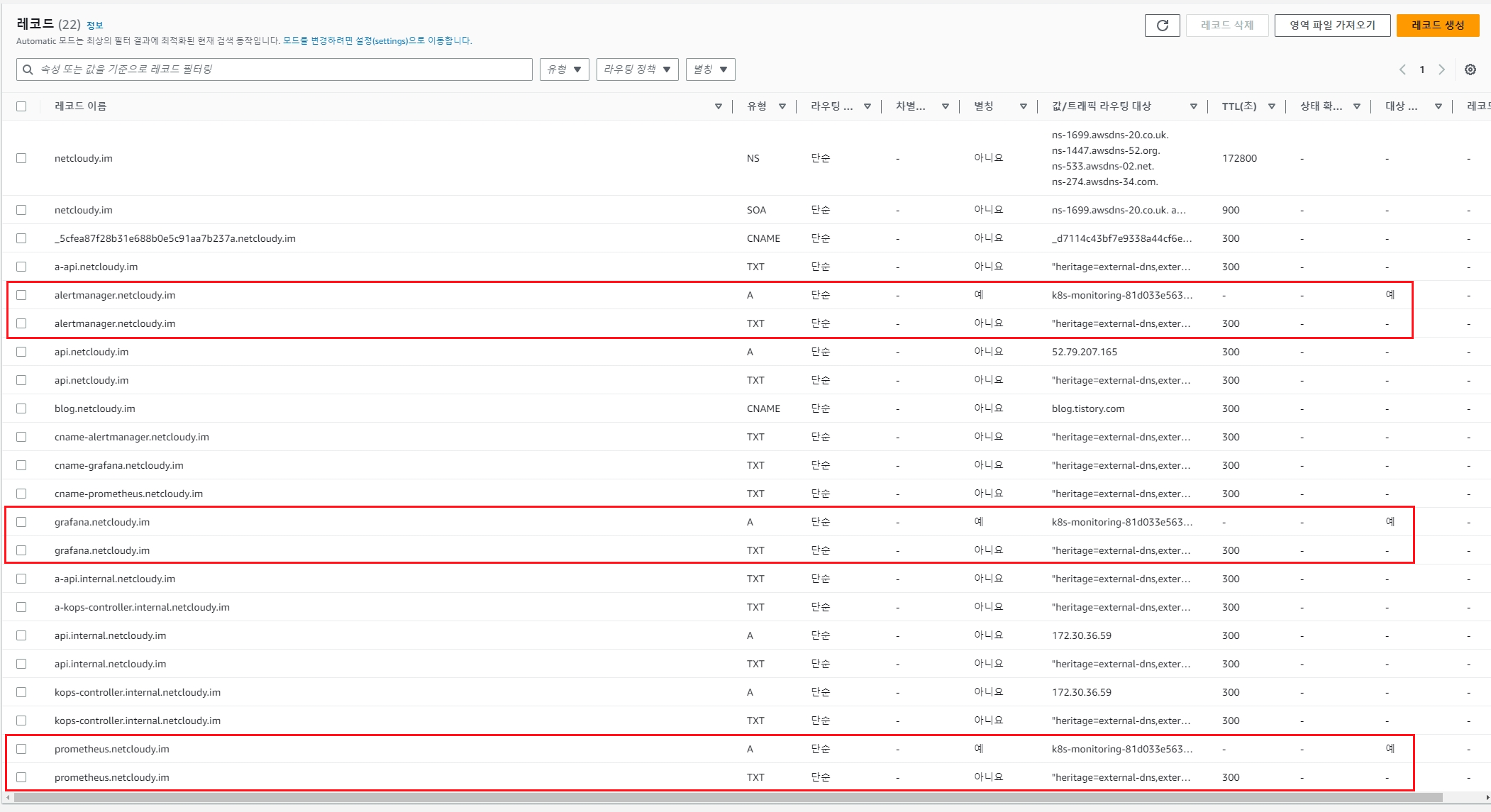Go to next page arrow
Viewport: 1491px width, 812px height.
[1441, 69]
